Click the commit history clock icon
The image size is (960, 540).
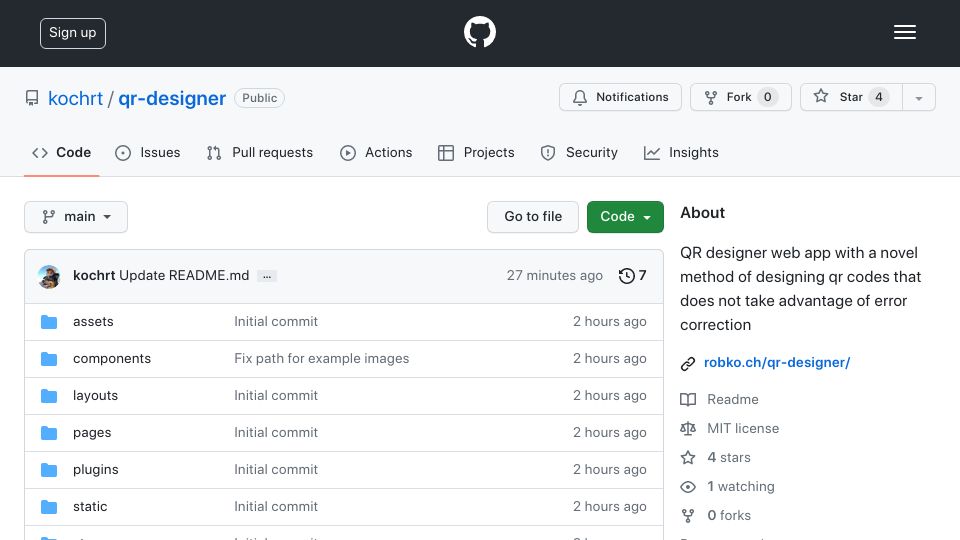(626, 276)
